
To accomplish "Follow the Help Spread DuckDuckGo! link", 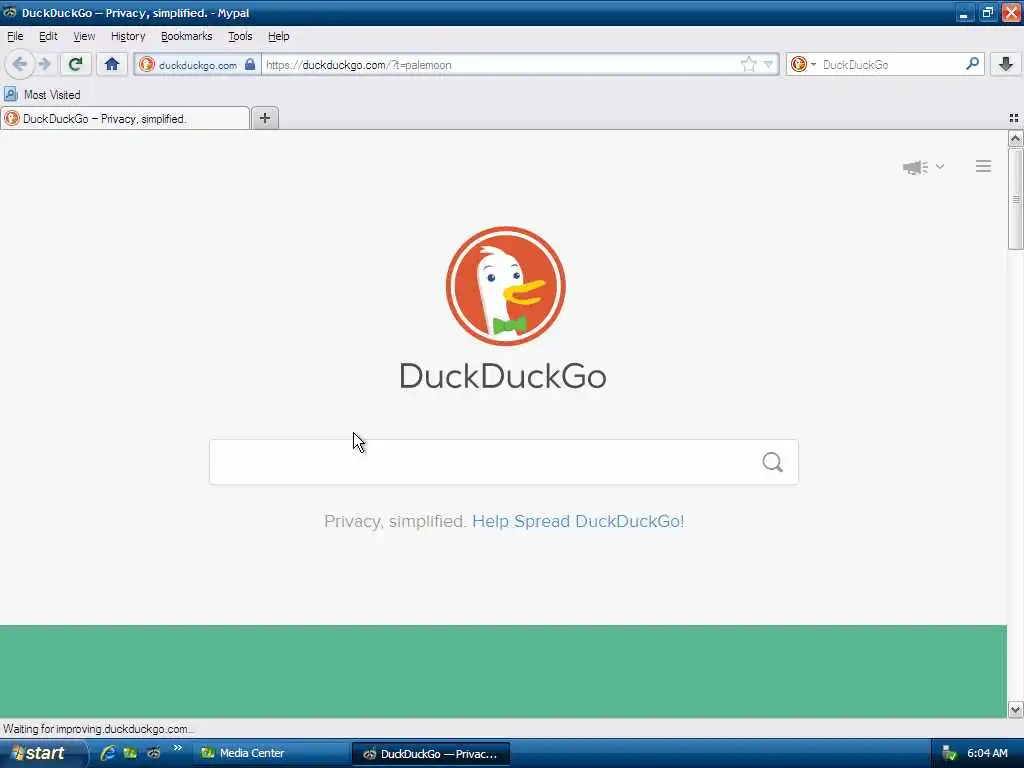I will pos(578,521).
